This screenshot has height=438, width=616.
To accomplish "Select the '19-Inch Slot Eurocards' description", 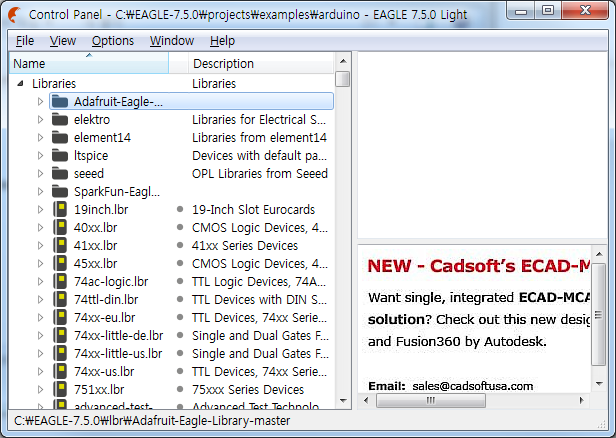I will [253, 209].
